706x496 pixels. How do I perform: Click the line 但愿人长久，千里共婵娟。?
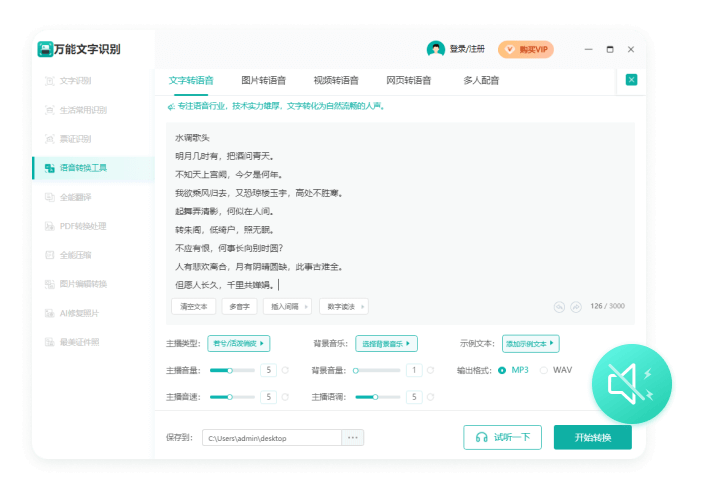(225, 285)
